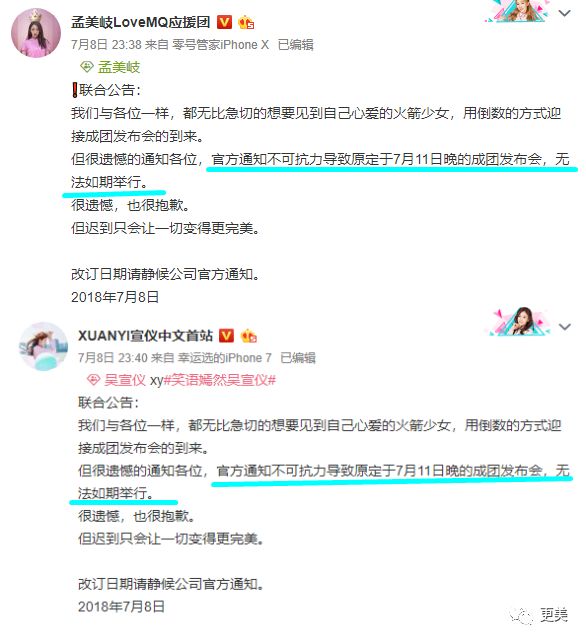Screen dimensions: 586x641
Task: Open the XUANYI宣仪中文首站 username link
Action: [x=146, y=336]
